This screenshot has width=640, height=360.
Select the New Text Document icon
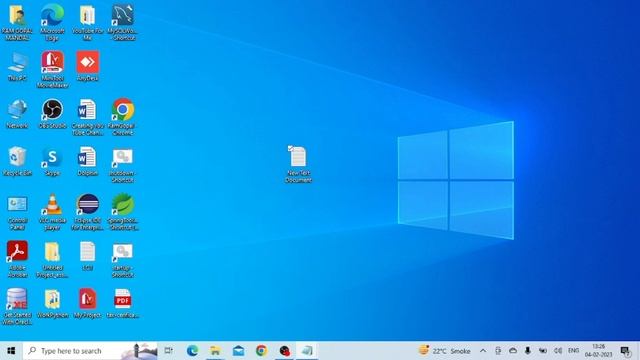298,164
